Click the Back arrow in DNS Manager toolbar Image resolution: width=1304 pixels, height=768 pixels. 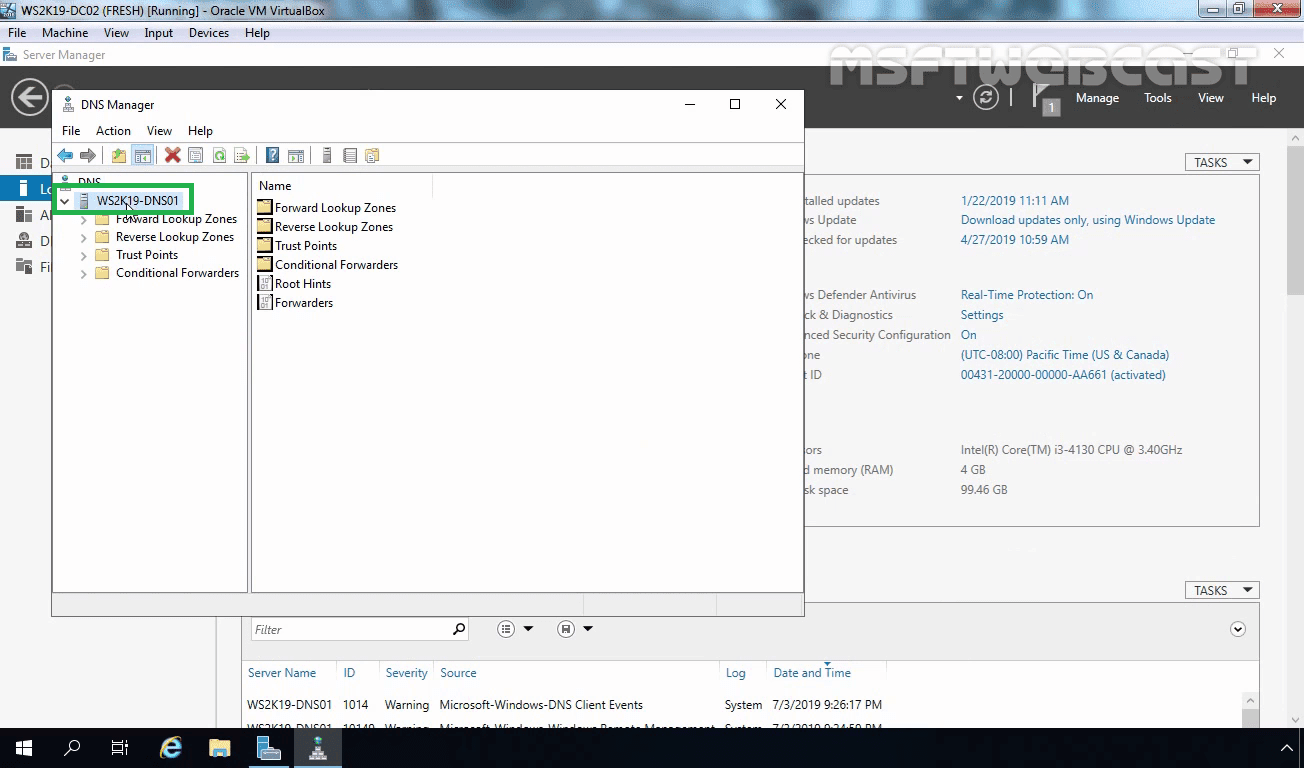tap(65, 155)
